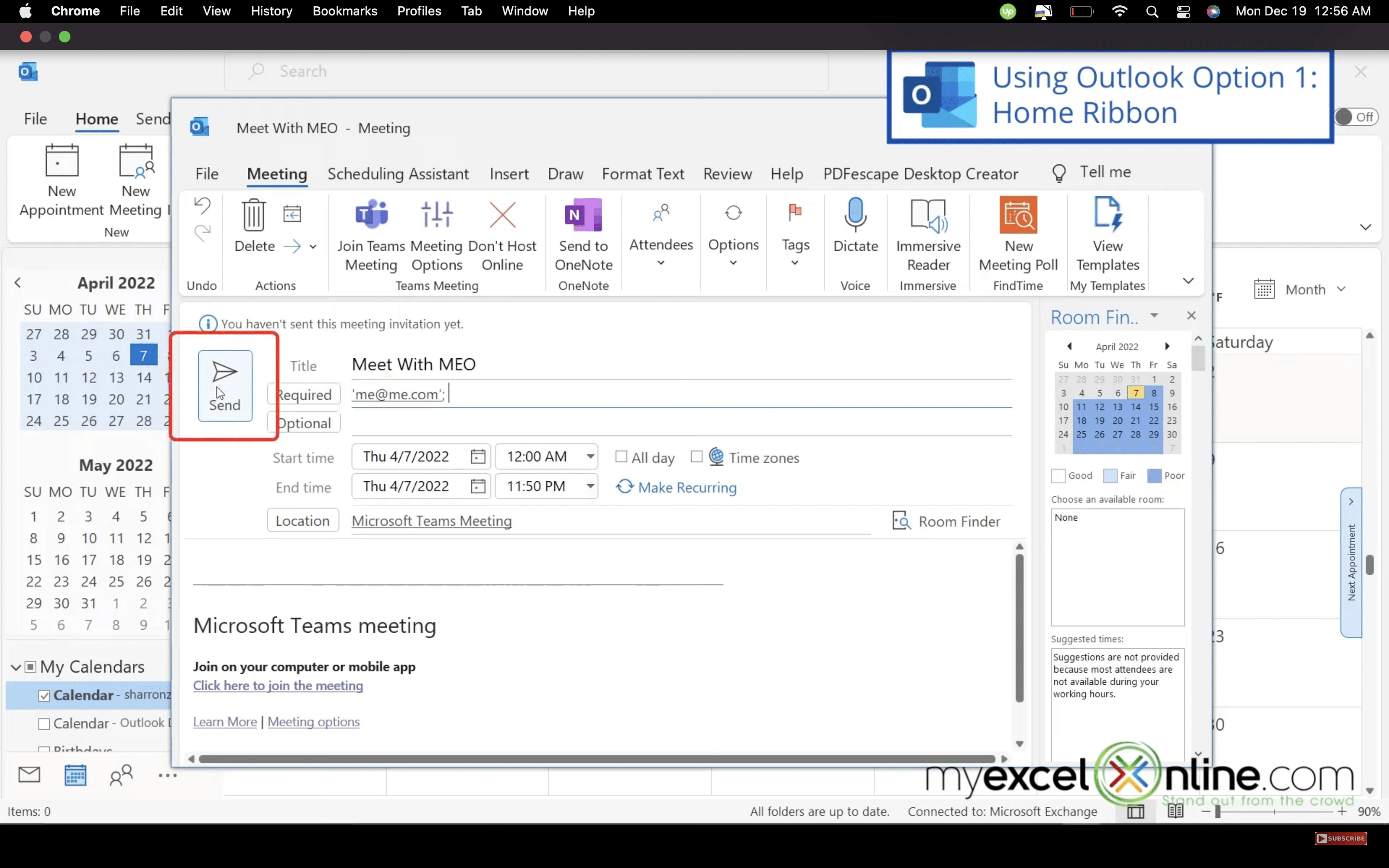
Task: Click the Tell me lightbulb field
Action: coord(1091,172)
